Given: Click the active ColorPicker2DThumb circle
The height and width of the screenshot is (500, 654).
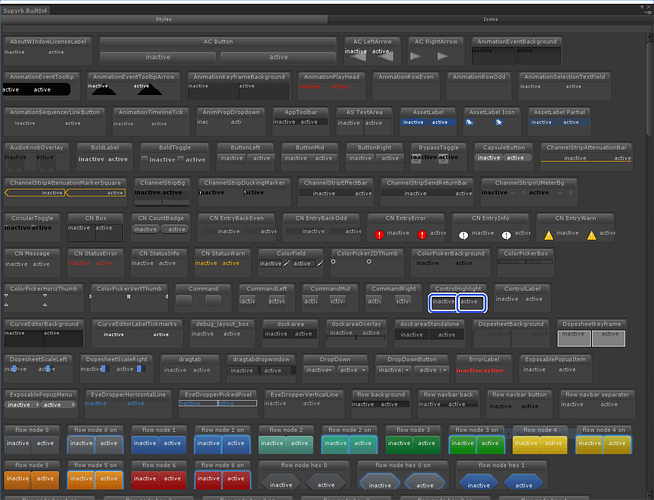Looking at the screenshot, I should 369,261.
